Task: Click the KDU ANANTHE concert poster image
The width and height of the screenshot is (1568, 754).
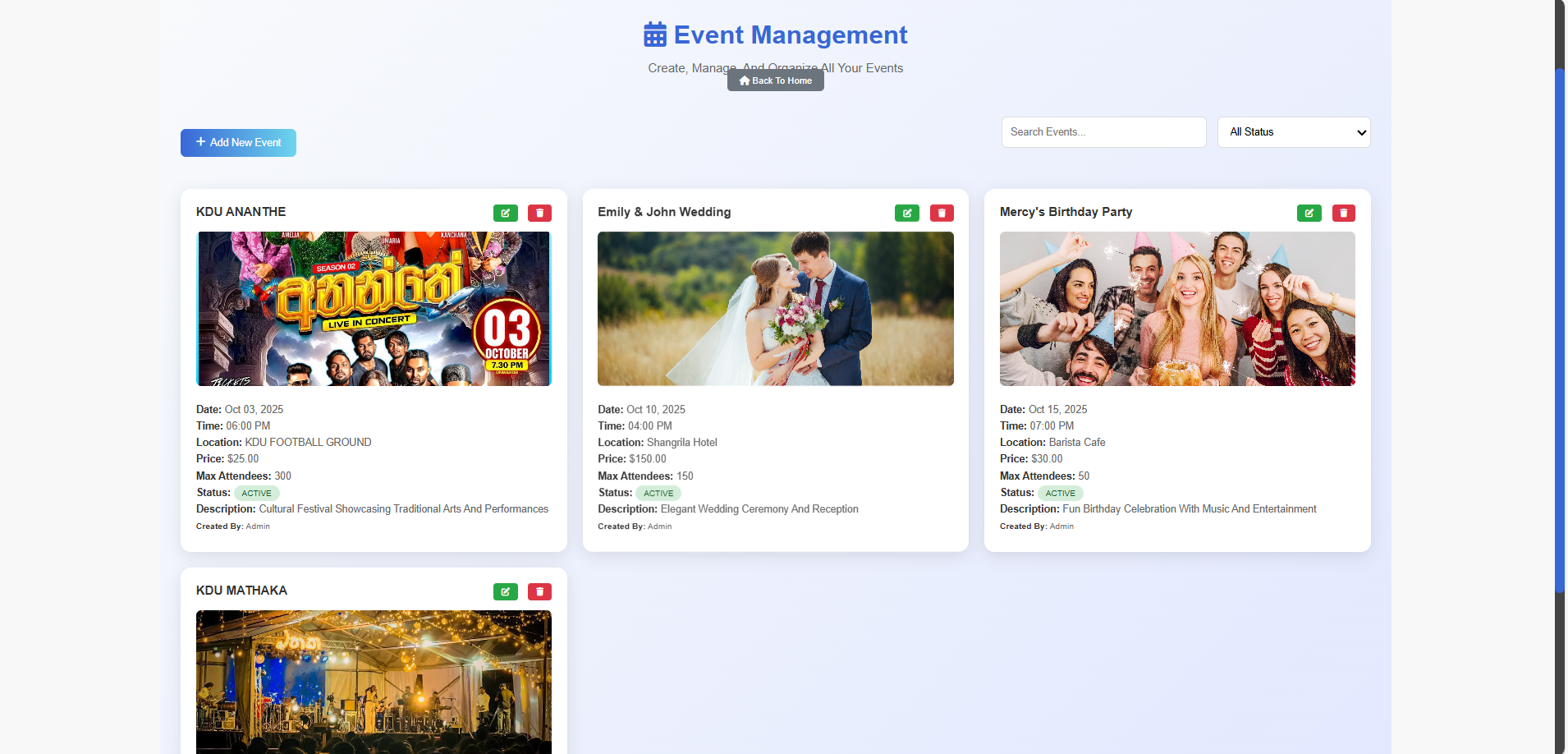Action: tap(373, 309)
